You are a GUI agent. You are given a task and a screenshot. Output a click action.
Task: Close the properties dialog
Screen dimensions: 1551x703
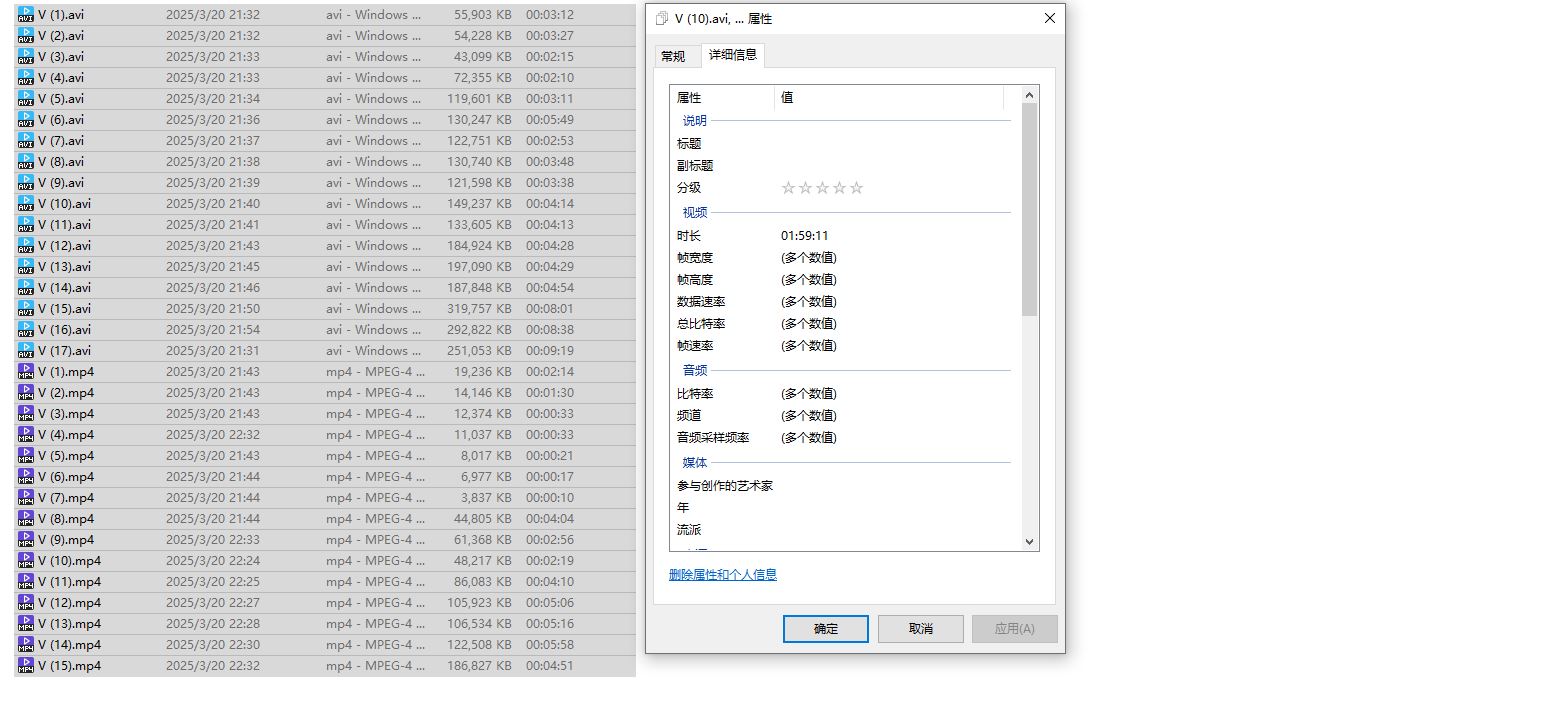tap(1049, 19)
